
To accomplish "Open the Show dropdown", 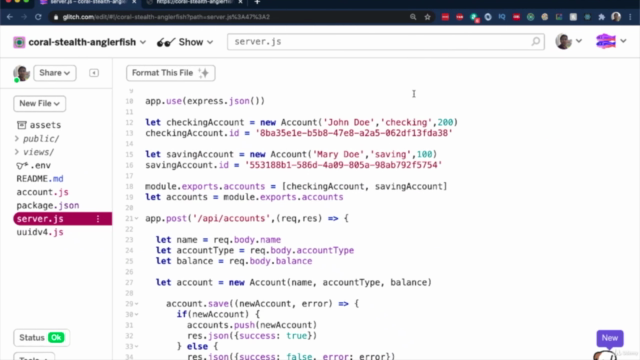I will tap(185, 42).
